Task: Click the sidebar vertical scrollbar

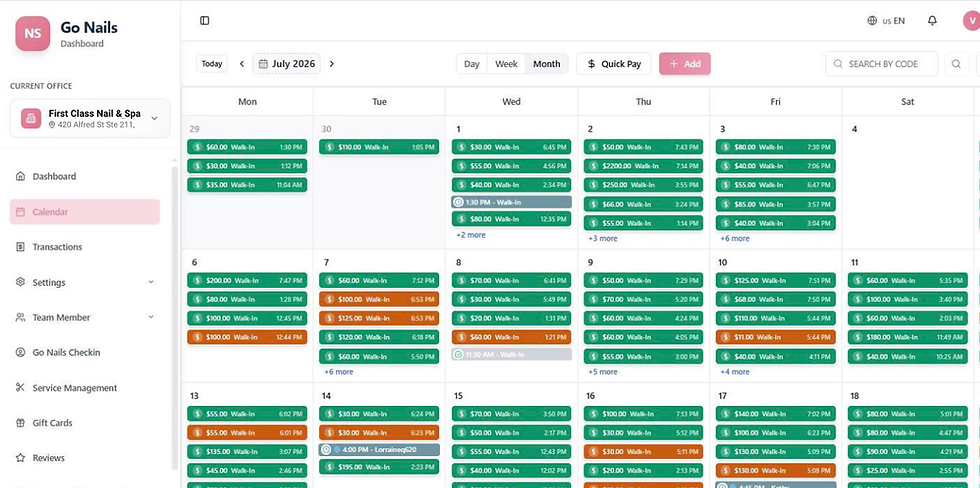Action: [x=175, y=316]
